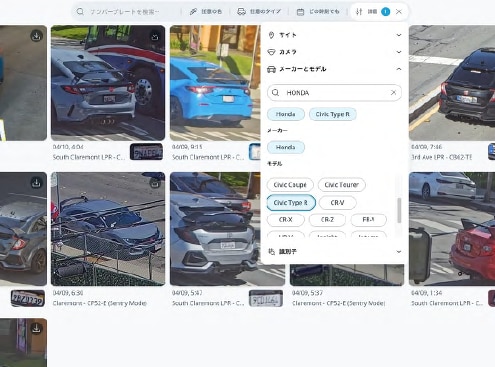Image resolution: width=495 pixels, height=367 pixels.
Task: Click the icon on the 04/09 6:30 thumbnail
Action: 155,183
